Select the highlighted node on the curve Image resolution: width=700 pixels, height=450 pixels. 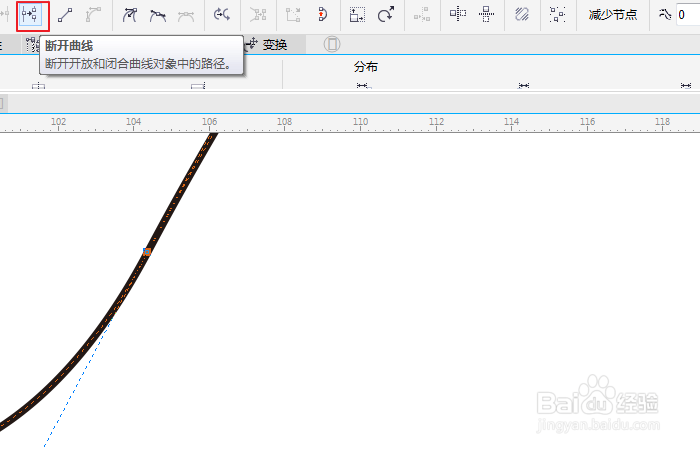pyautogui.click(x=147, y=252)
